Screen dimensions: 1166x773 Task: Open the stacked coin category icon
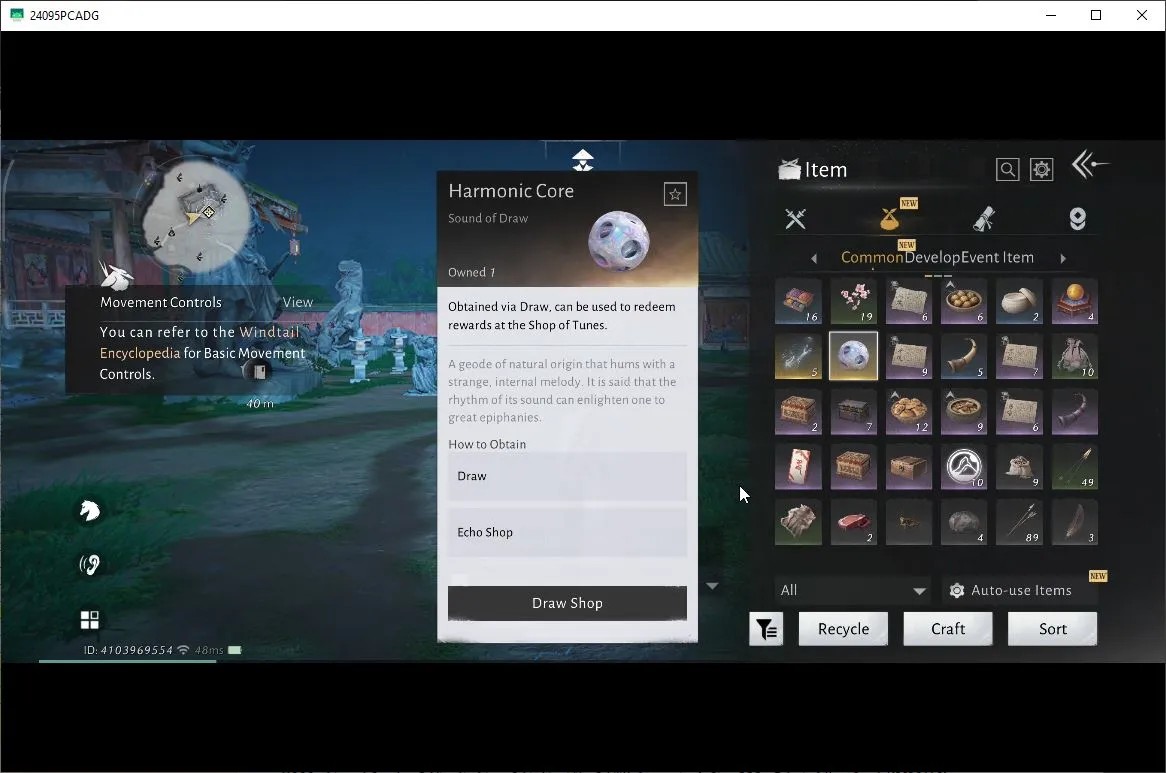click(1078, 219)
